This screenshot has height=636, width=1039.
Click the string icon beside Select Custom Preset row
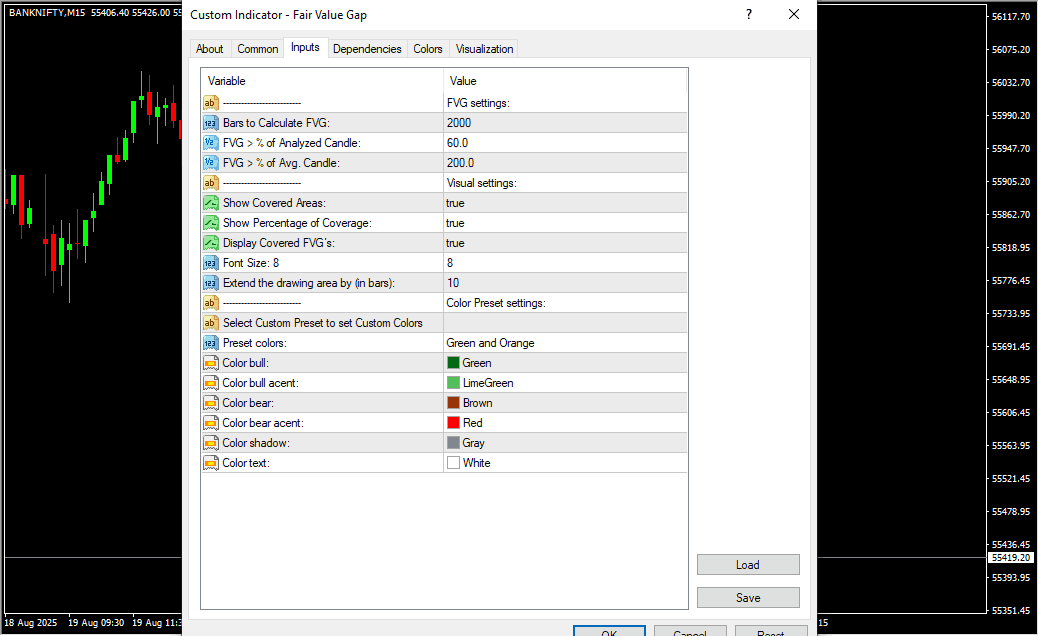pyautogui.click(x=211, y=323)
